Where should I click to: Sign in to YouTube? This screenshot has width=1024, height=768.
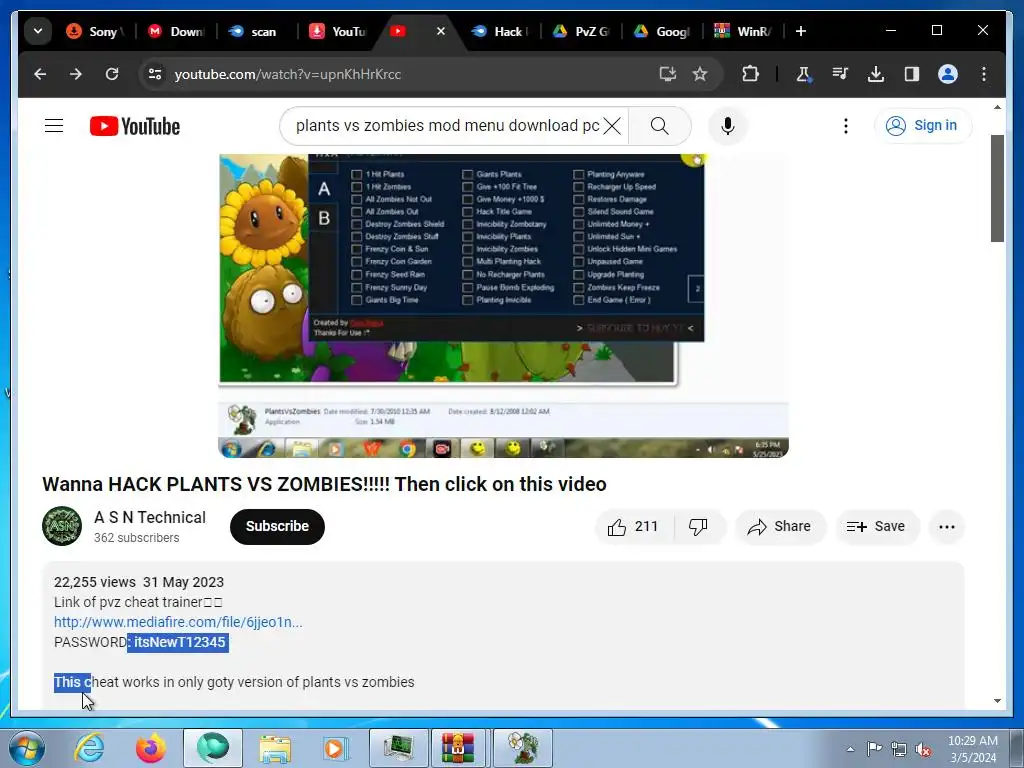click(x=922, y=125)
